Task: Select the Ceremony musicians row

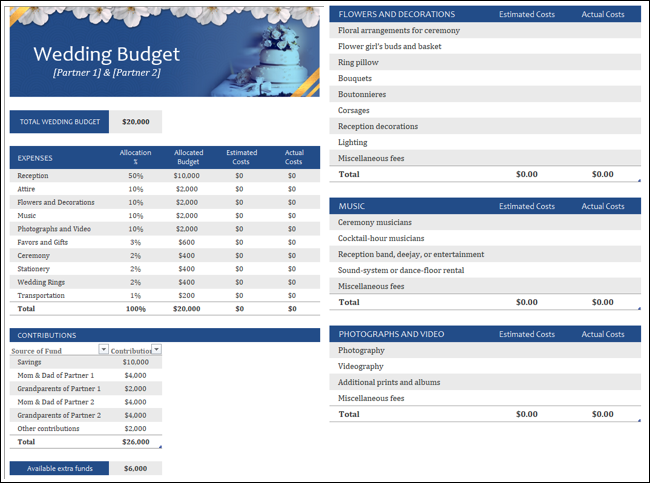Action: tap(485, 222)
